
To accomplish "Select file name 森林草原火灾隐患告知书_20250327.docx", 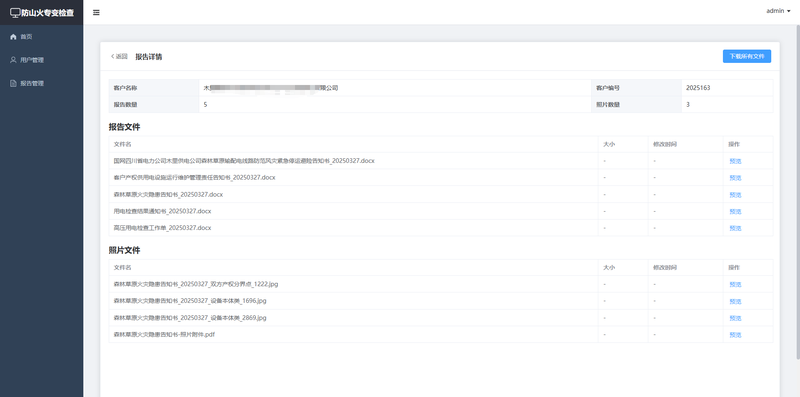I will pos(168,194).
